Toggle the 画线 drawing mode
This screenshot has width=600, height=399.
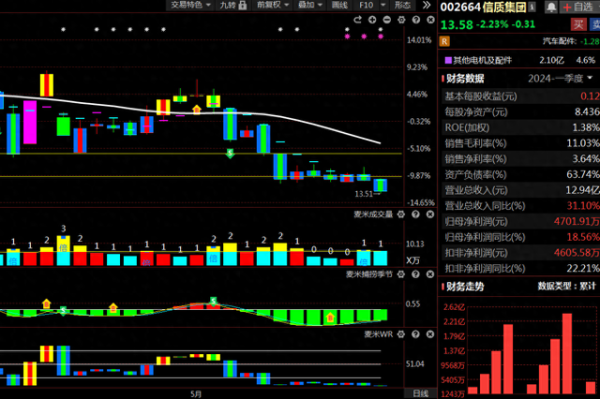pyautogui.click(x=339, y=5)
